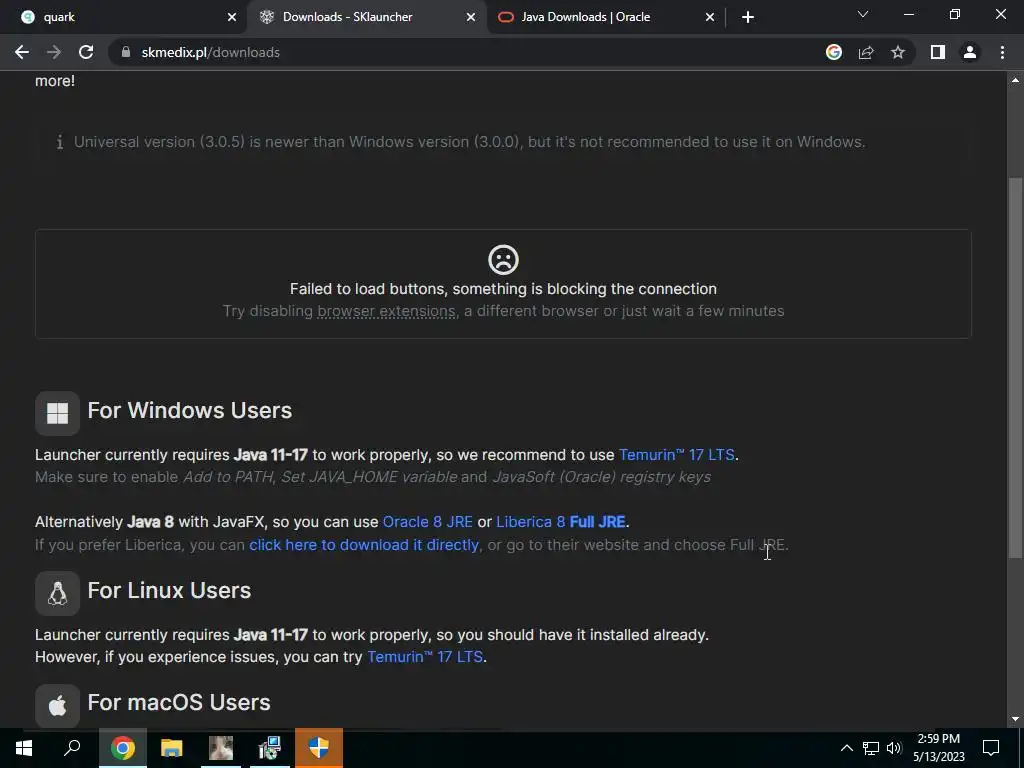Click the padlock site info icon

tap(126, 52)
